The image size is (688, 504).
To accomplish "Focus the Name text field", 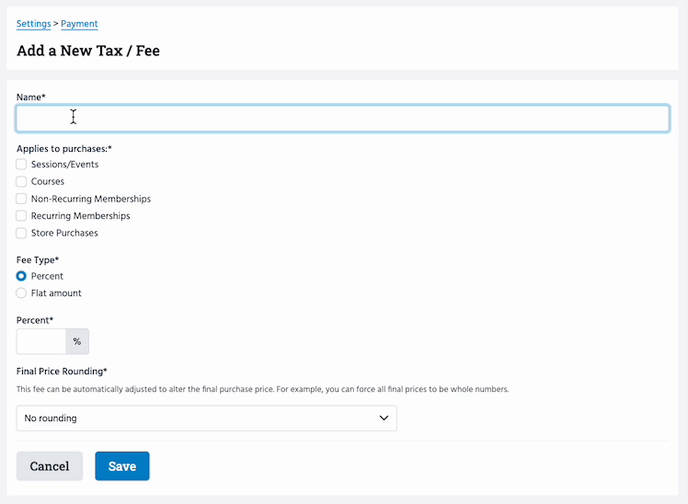I will pyautogui.click(x=342, y=118).
